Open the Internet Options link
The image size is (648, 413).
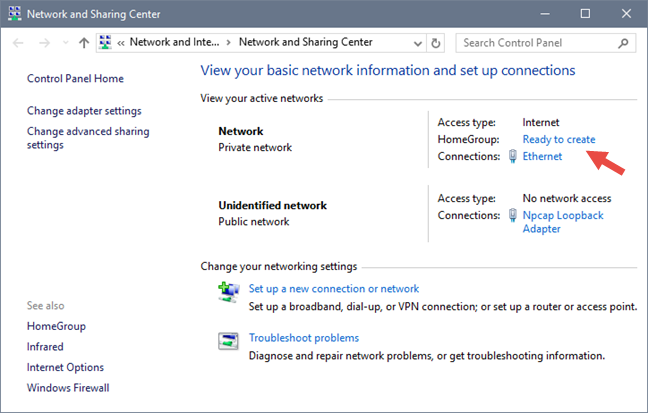pos(65,367)
